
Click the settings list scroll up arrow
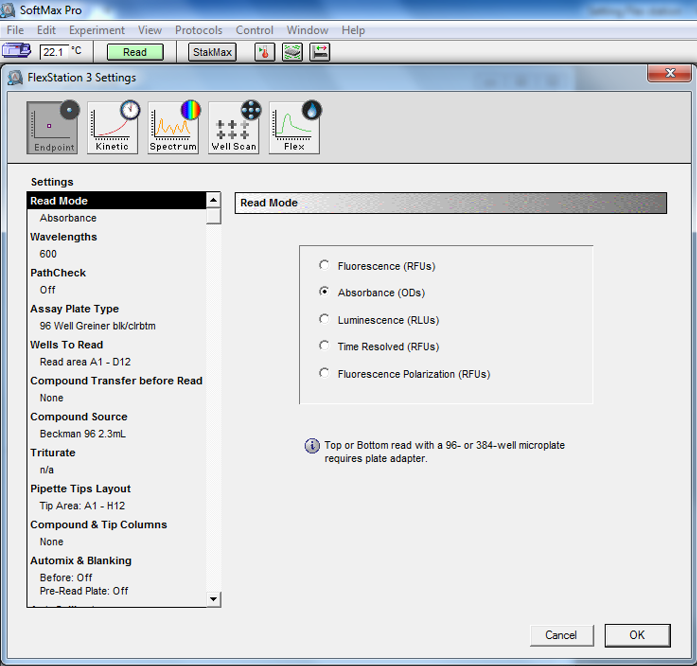(213, 200)
